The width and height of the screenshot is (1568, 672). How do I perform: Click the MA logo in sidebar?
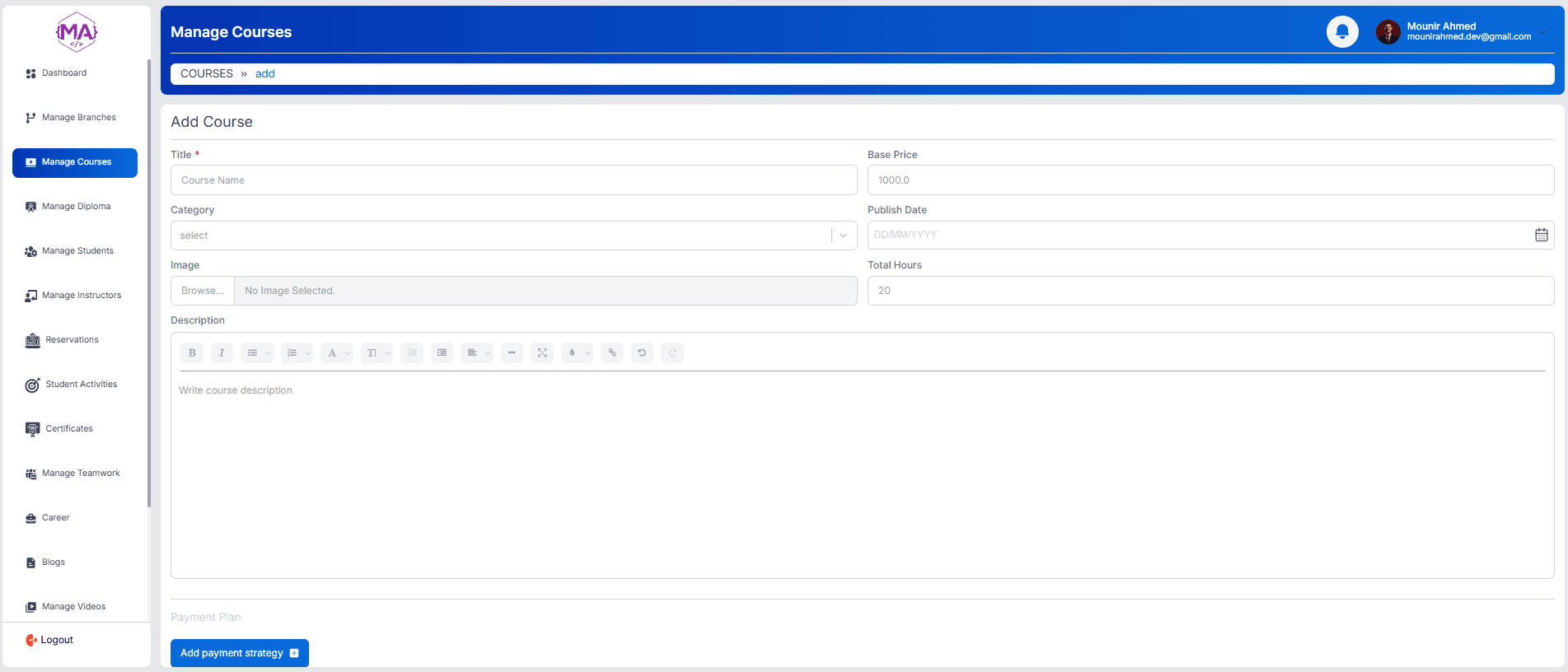[77, 32]
